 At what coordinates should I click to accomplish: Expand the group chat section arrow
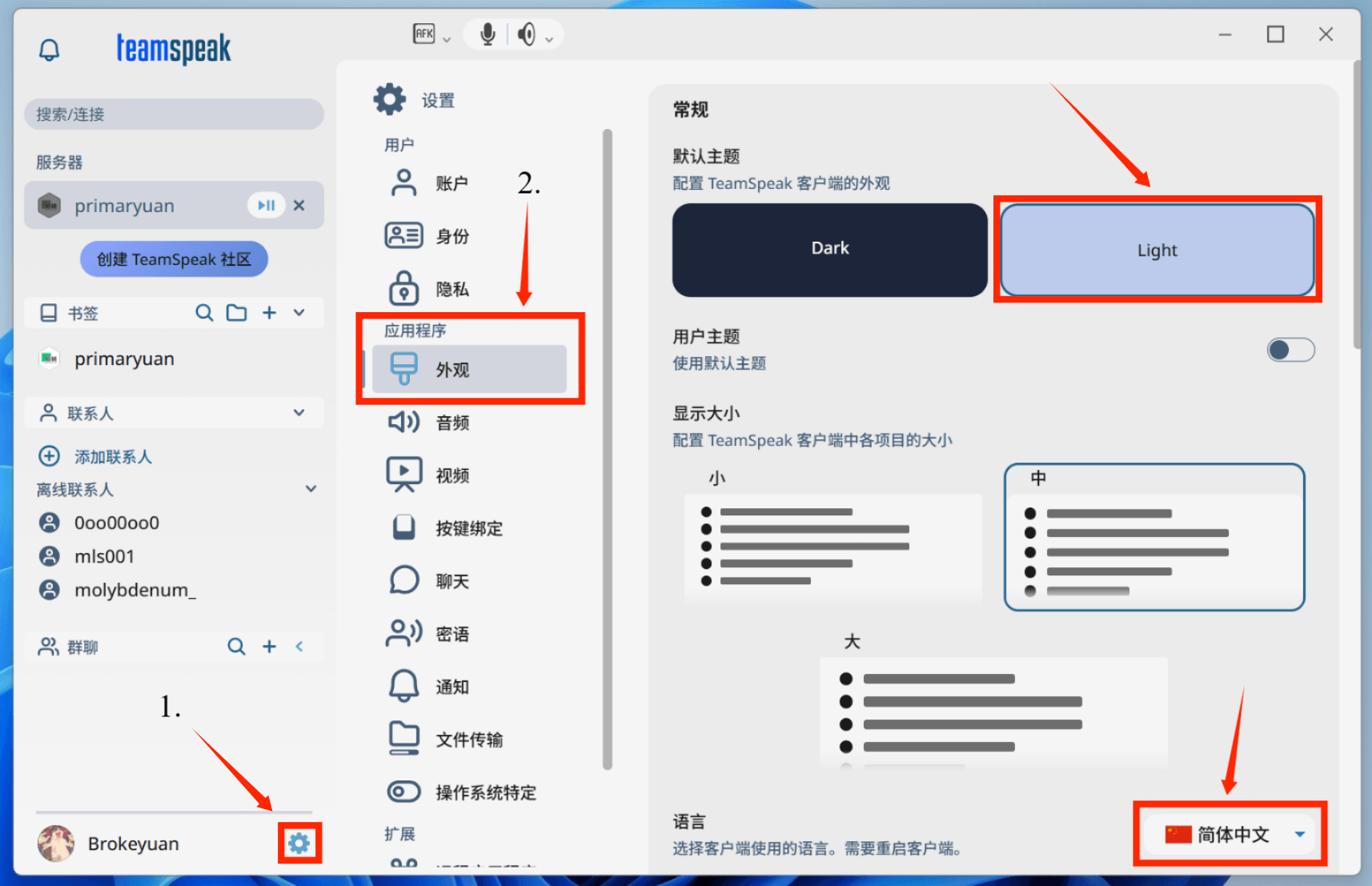299,646
